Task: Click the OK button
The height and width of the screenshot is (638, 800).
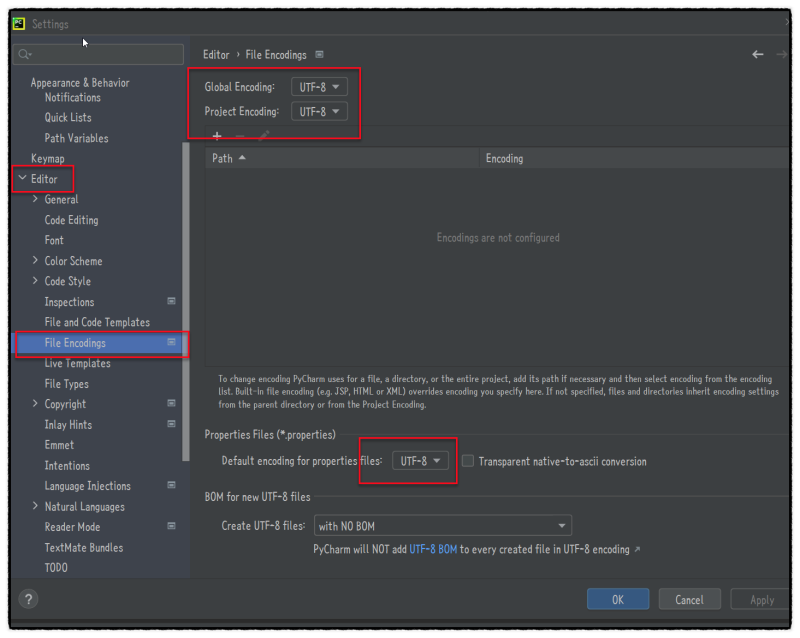Action: tap(618, 599)
